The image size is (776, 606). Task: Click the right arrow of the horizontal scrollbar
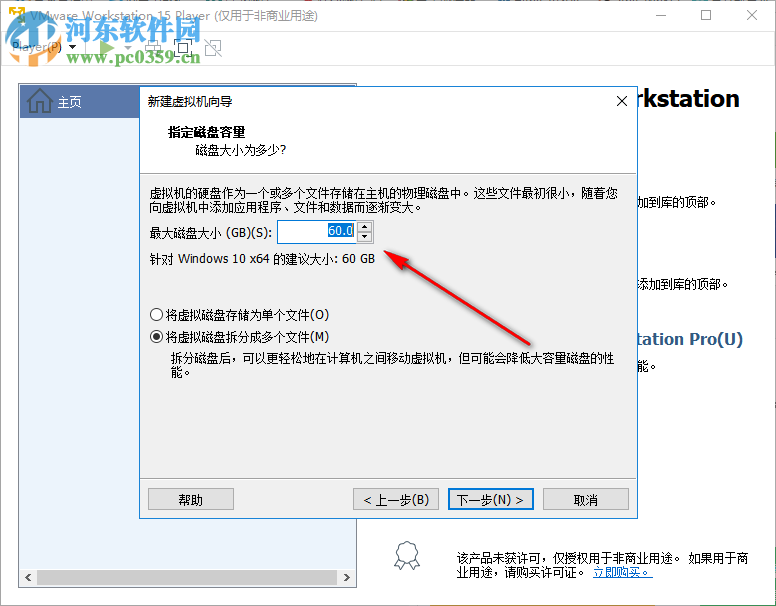(x=346, y=577)
